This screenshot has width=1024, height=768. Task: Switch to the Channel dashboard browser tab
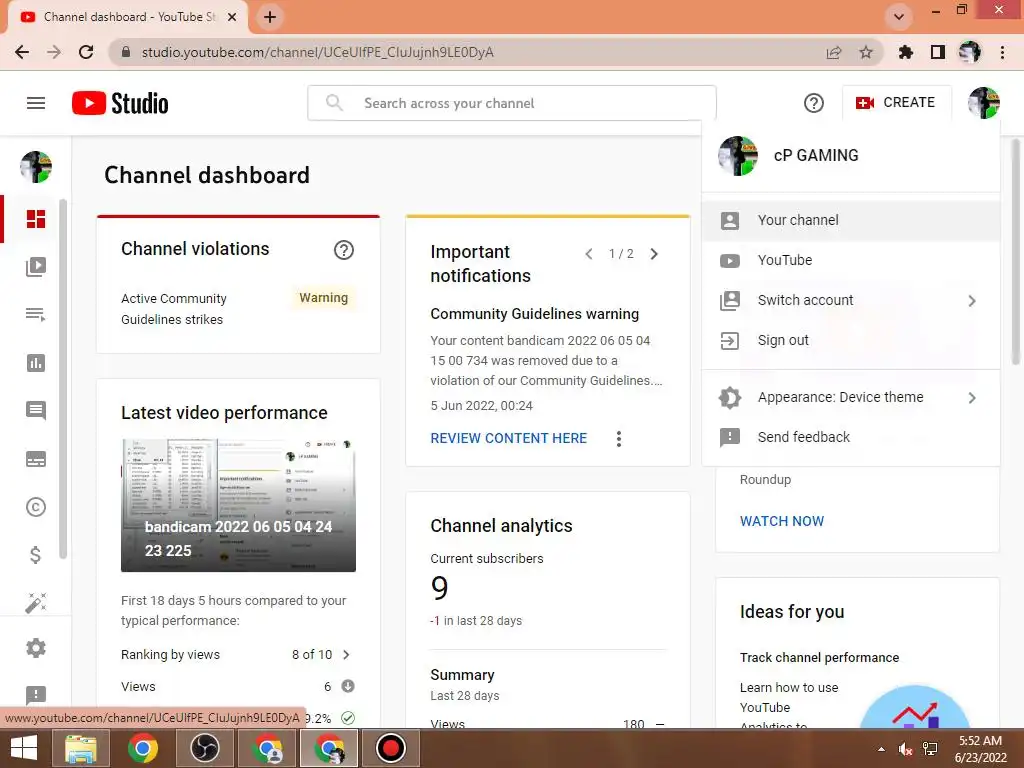[127, 17]
